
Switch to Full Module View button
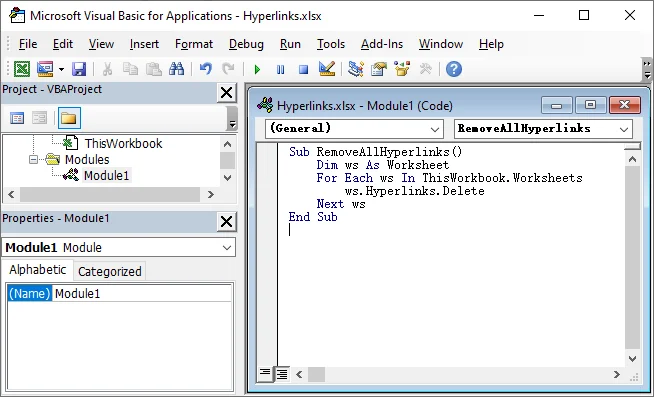(x=282, y=374)
